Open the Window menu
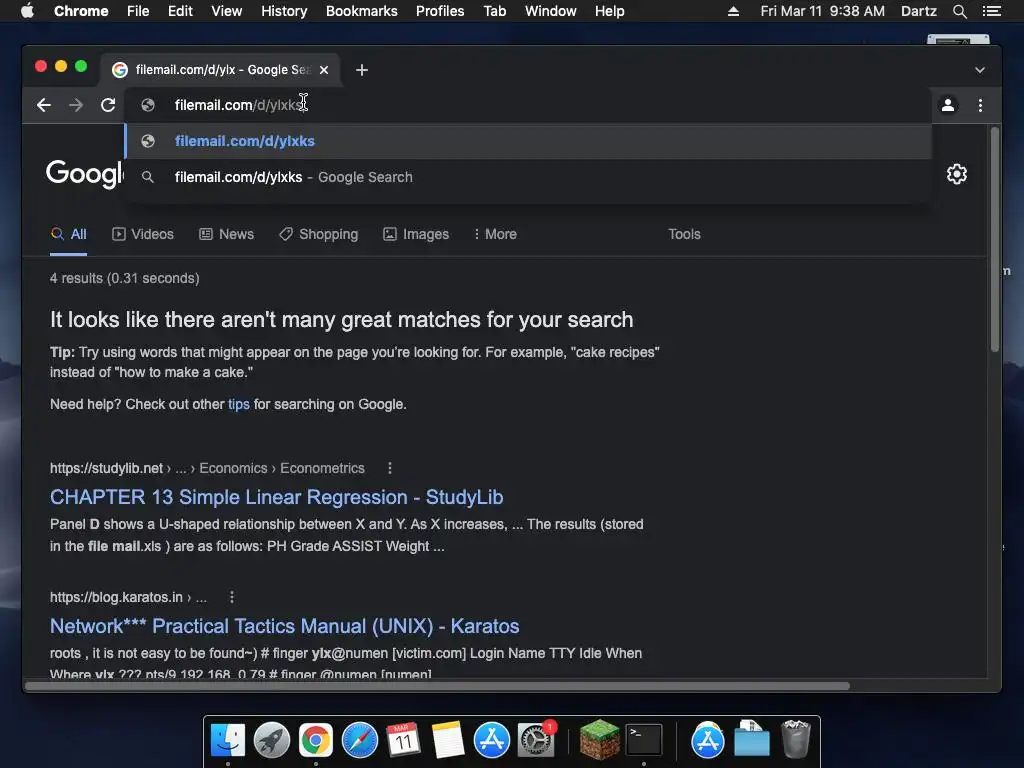 [x=551, y=11]
